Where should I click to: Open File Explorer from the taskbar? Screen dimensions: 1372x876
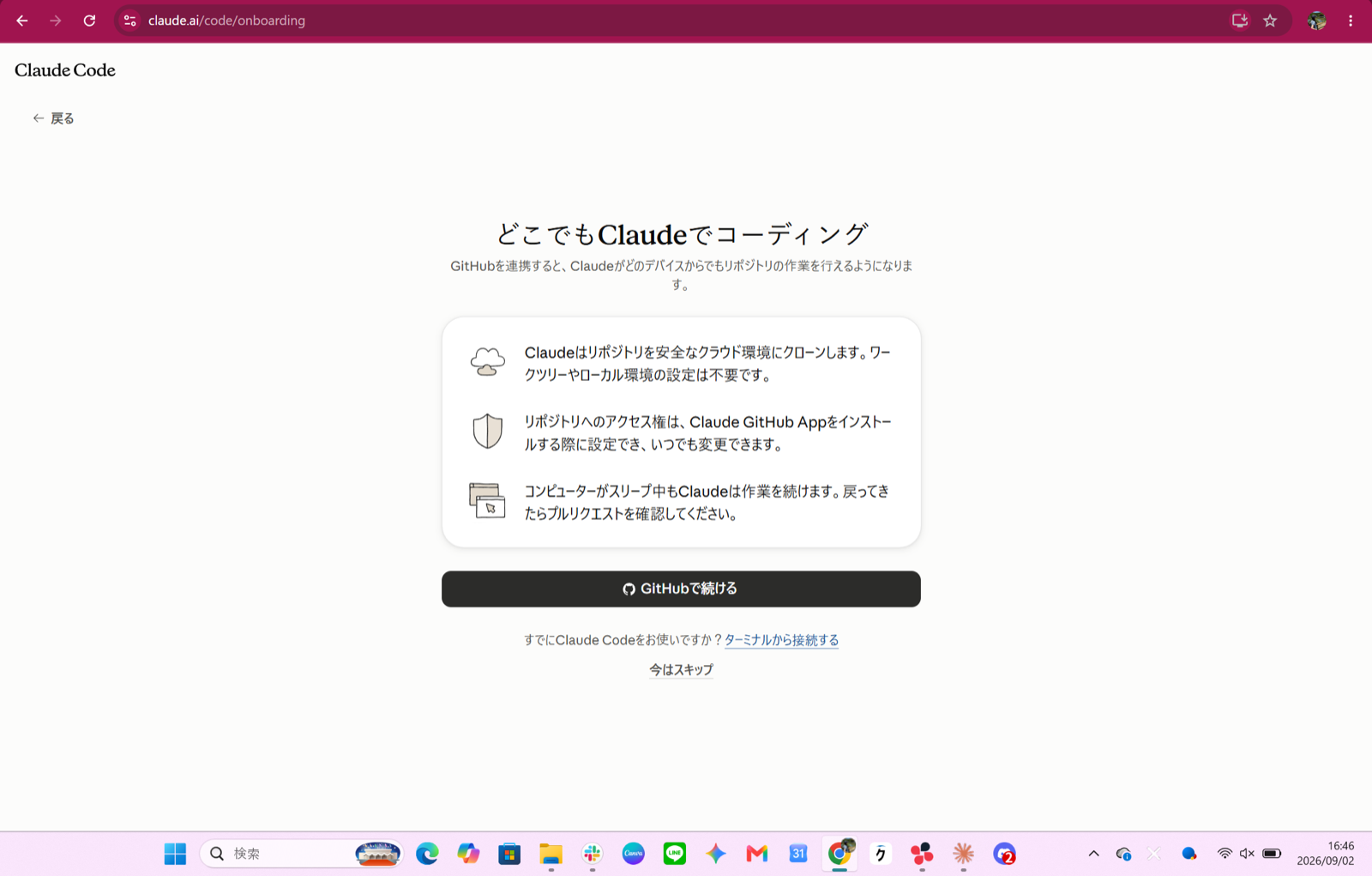click(x=551, y=854)
